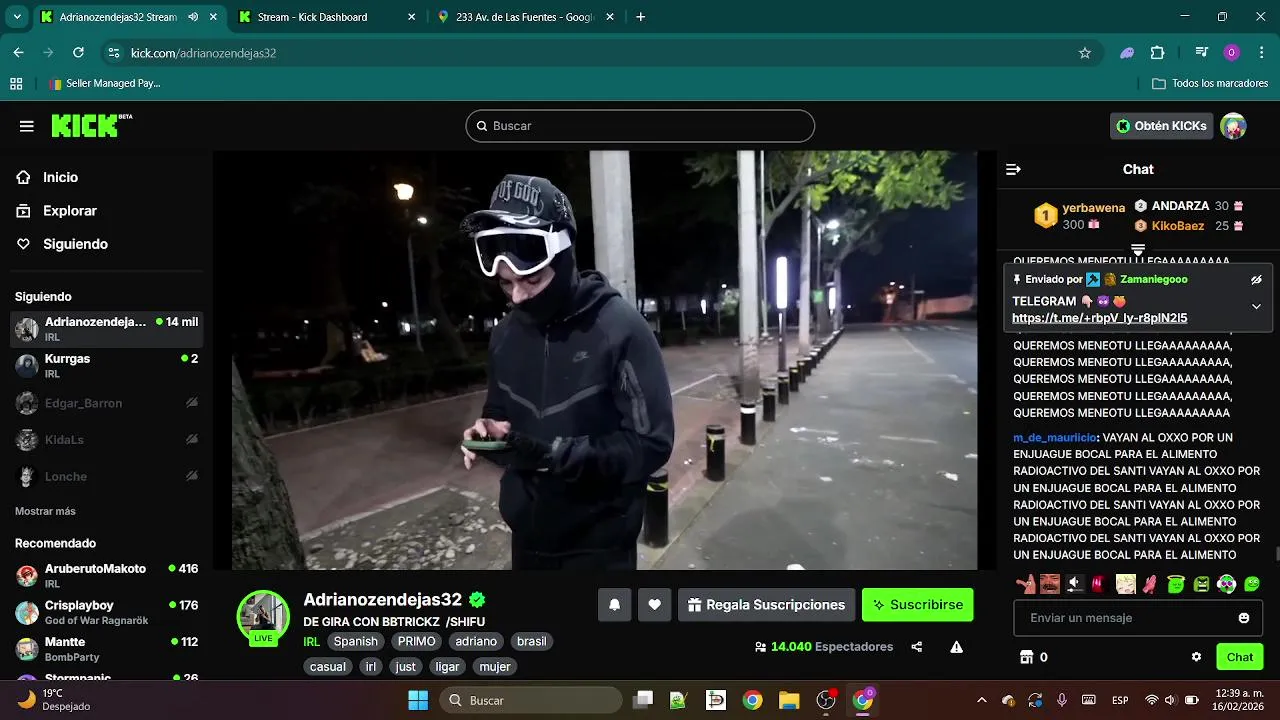Viewport: 1280px width, 720px height.
Task: Focus the Kick Buscar search field
Action: [640, 126]
